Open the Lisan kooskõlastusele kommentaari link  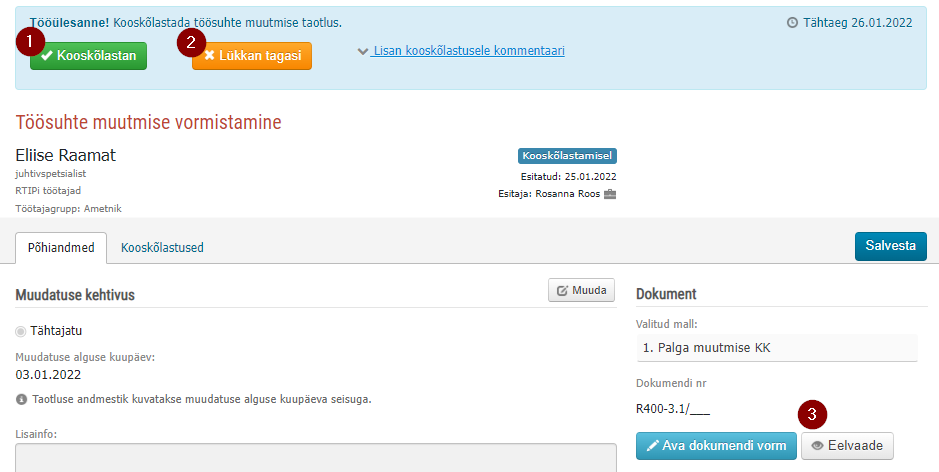[468, 51]
